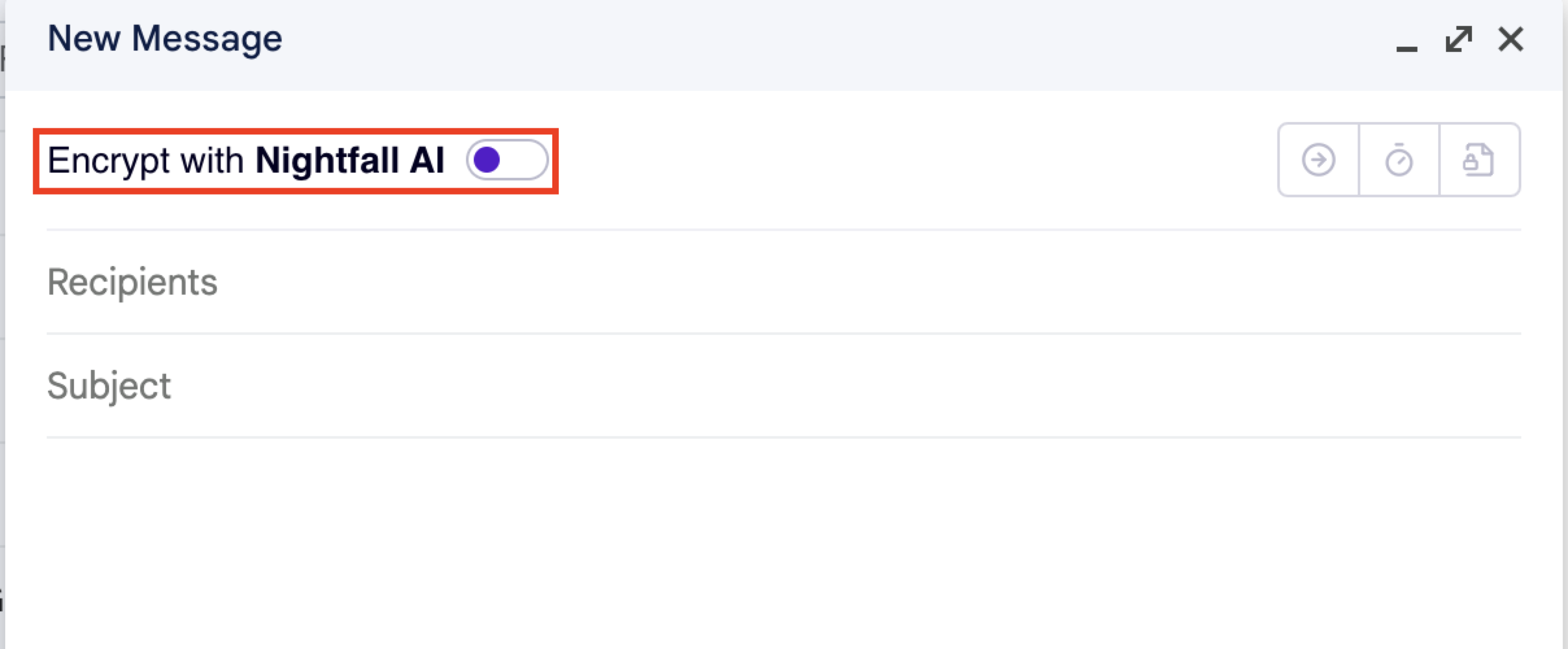
Task: Click the X icon in the header
Action: coord(1510,40)
